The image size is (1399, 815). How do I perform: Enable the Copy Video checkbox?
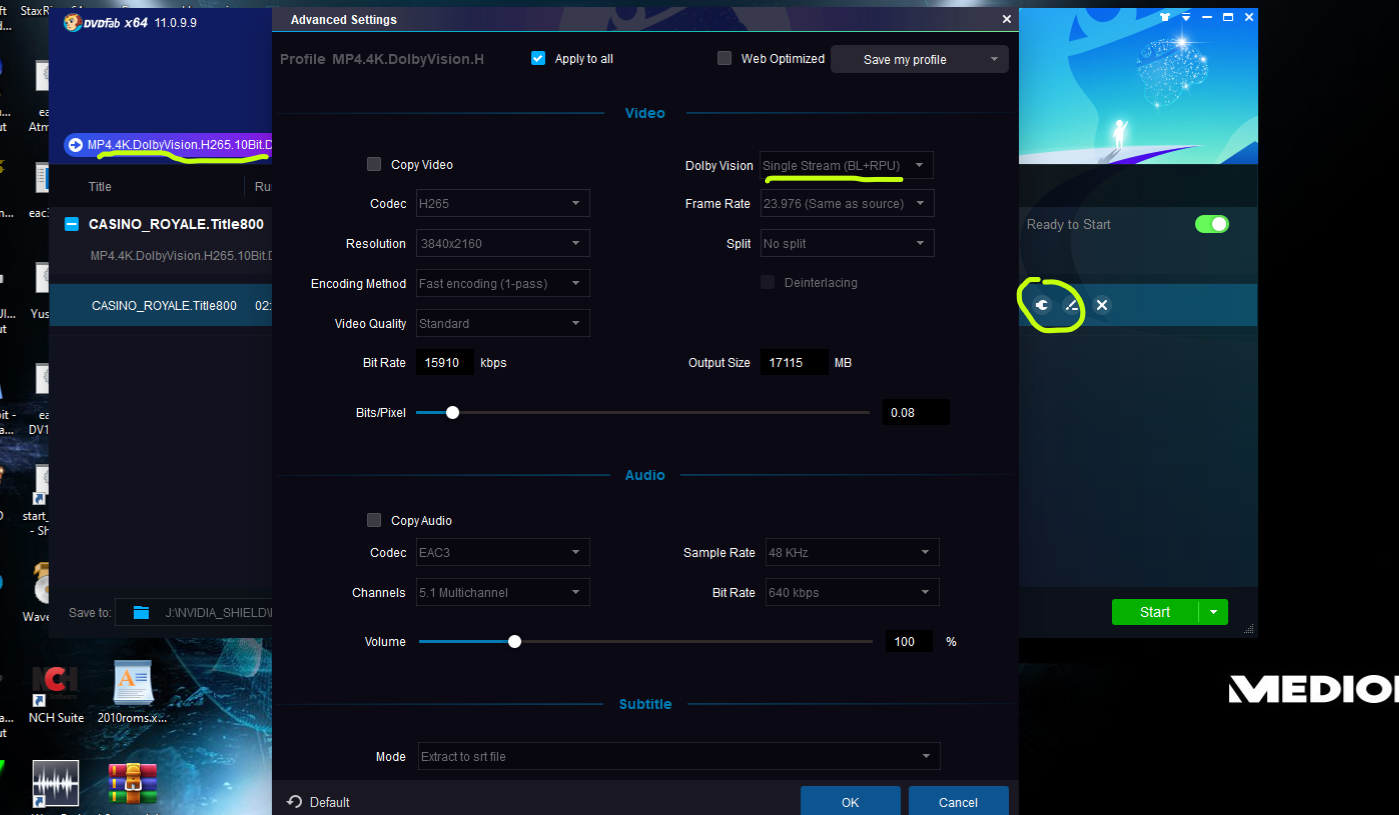tap(374, 165)
